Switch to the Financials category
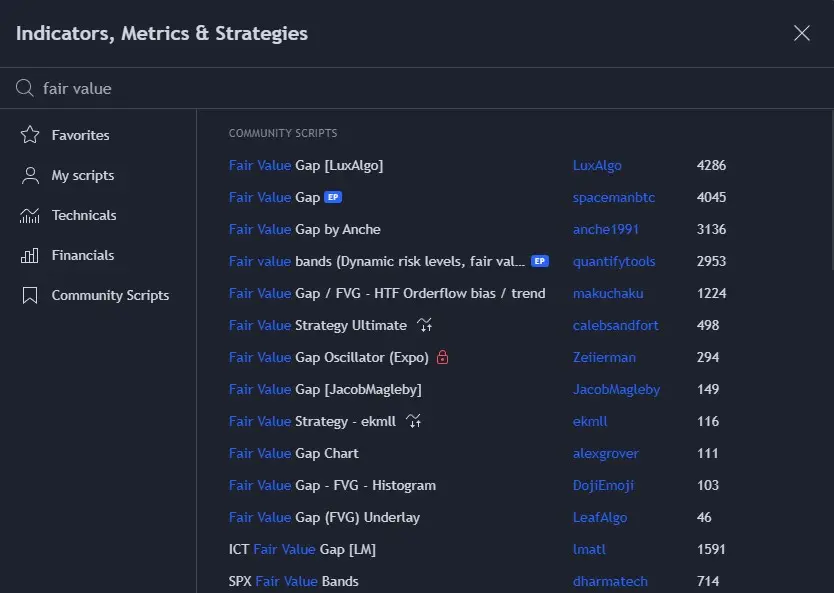834x593 pixels. click(83, 255)
